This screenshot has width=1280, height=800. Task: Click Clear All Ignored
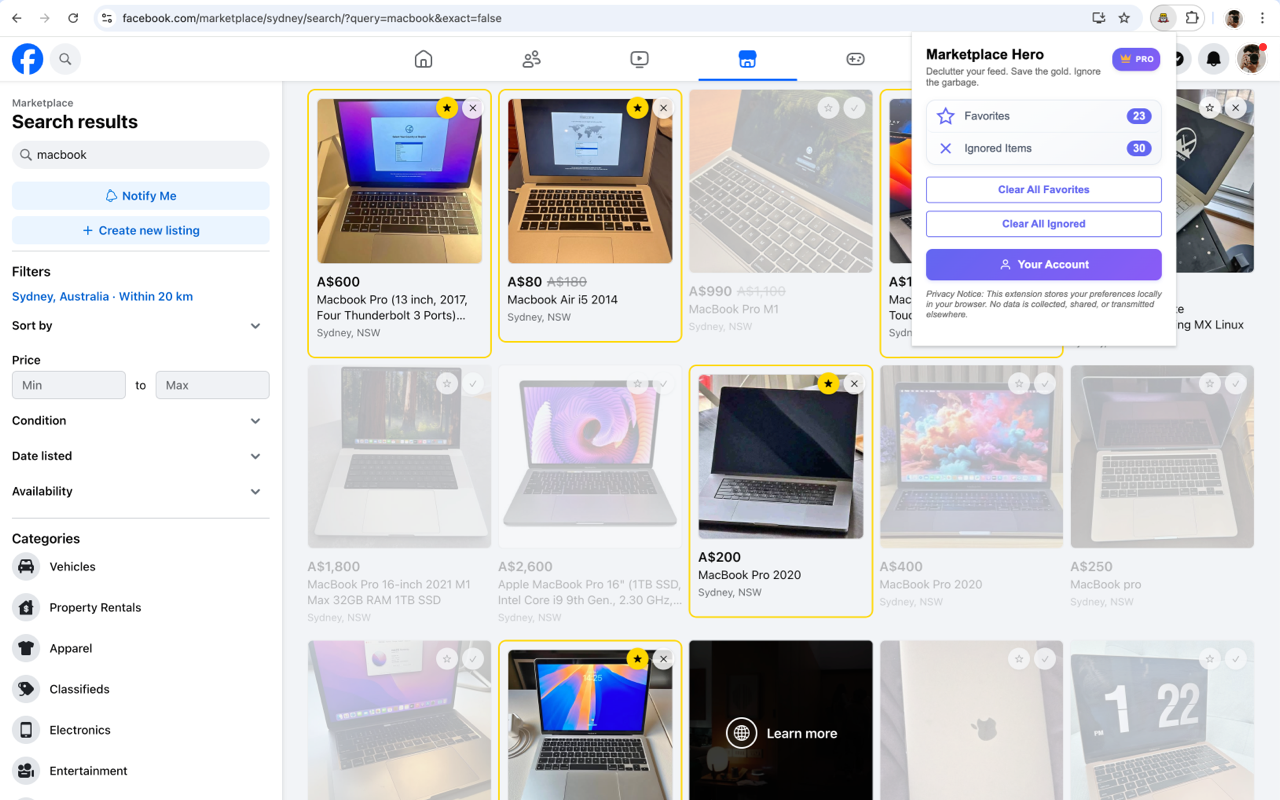tap(1043, 224)
